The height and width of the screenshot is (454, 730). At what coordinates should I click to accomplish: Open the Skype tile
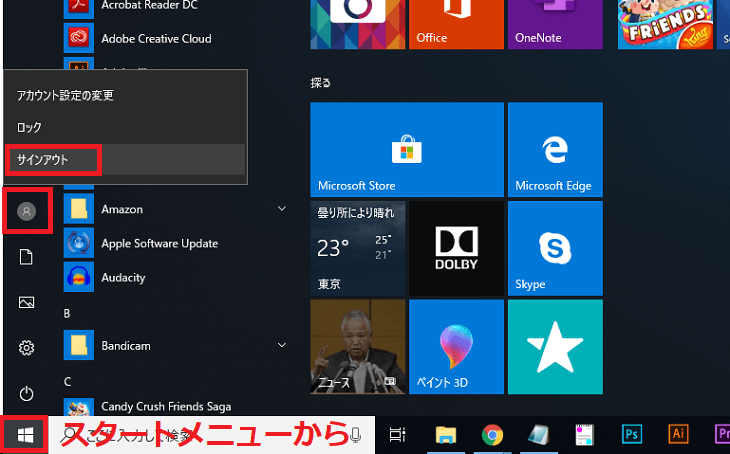[x=553, y=248]
